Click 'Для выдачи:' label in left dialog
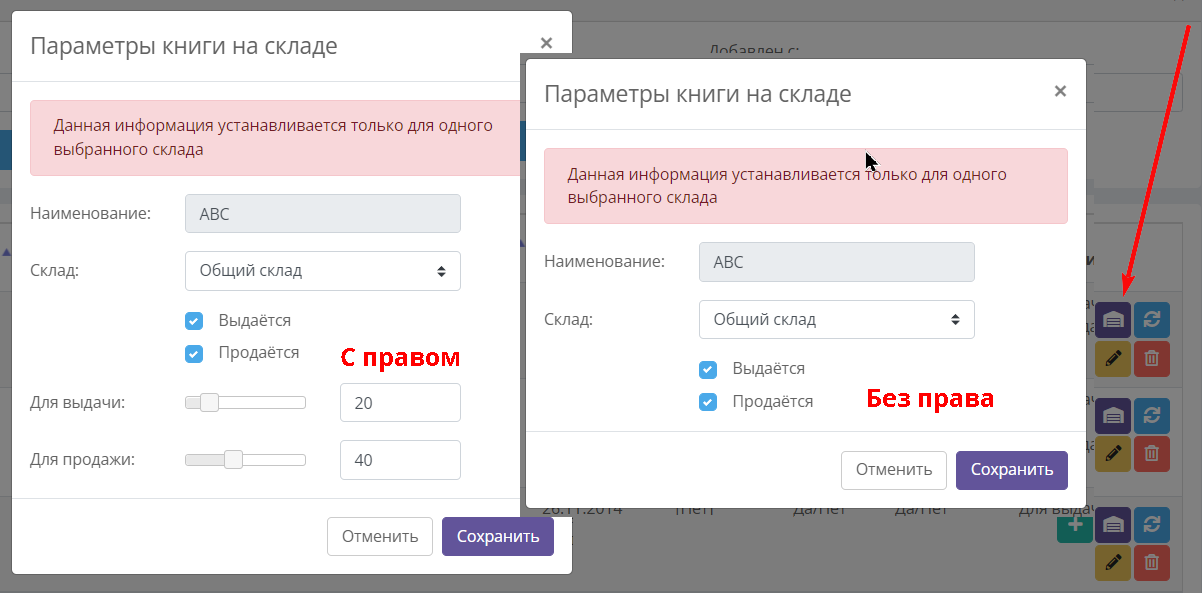The width and height of the screenshot is (1202, 593). click(77, 403)
